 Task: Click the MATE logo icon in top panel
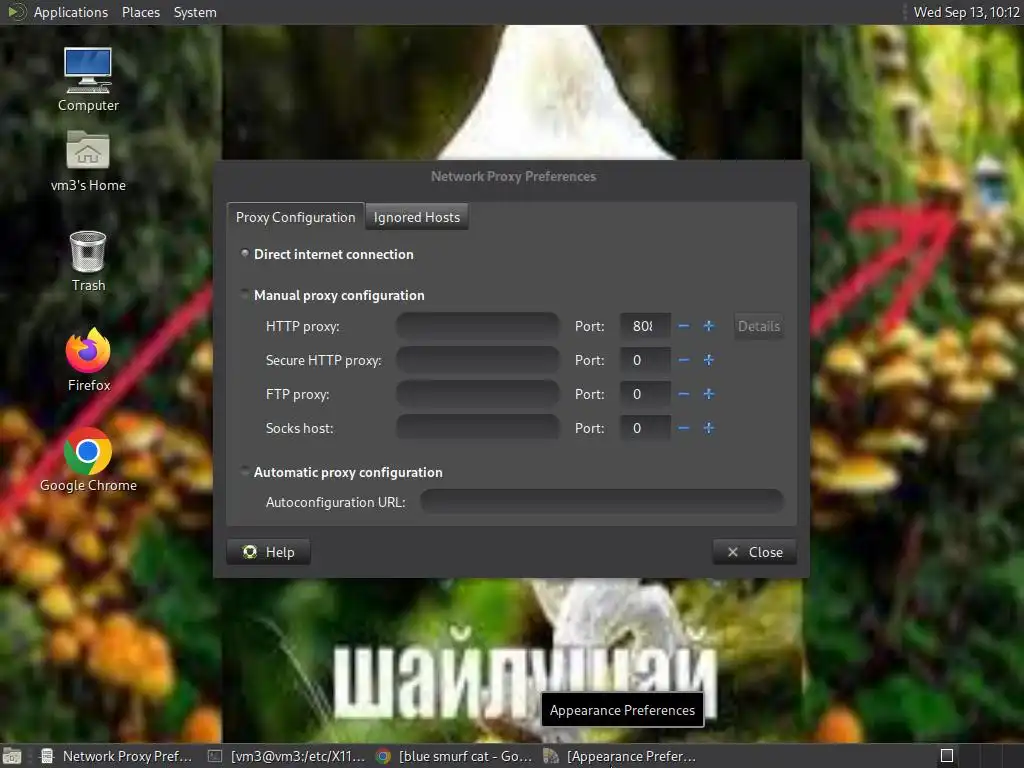tap(16, 12)
